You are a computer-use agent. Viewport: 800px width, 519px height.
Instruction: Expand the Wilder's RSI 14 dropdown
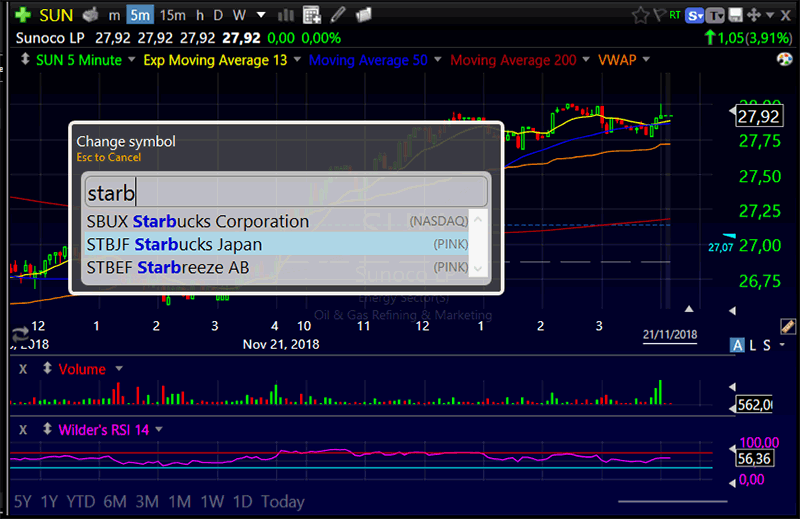pos(159,430)
